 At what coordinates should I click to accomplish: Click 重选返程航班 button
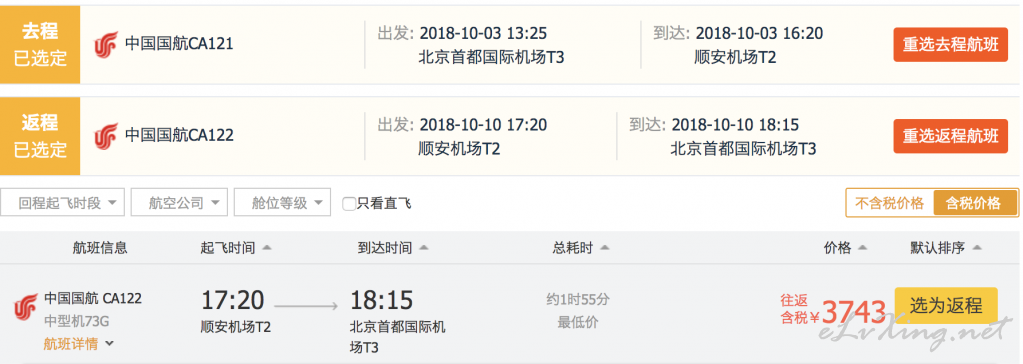pyautogui.click(x=951, y=136)
